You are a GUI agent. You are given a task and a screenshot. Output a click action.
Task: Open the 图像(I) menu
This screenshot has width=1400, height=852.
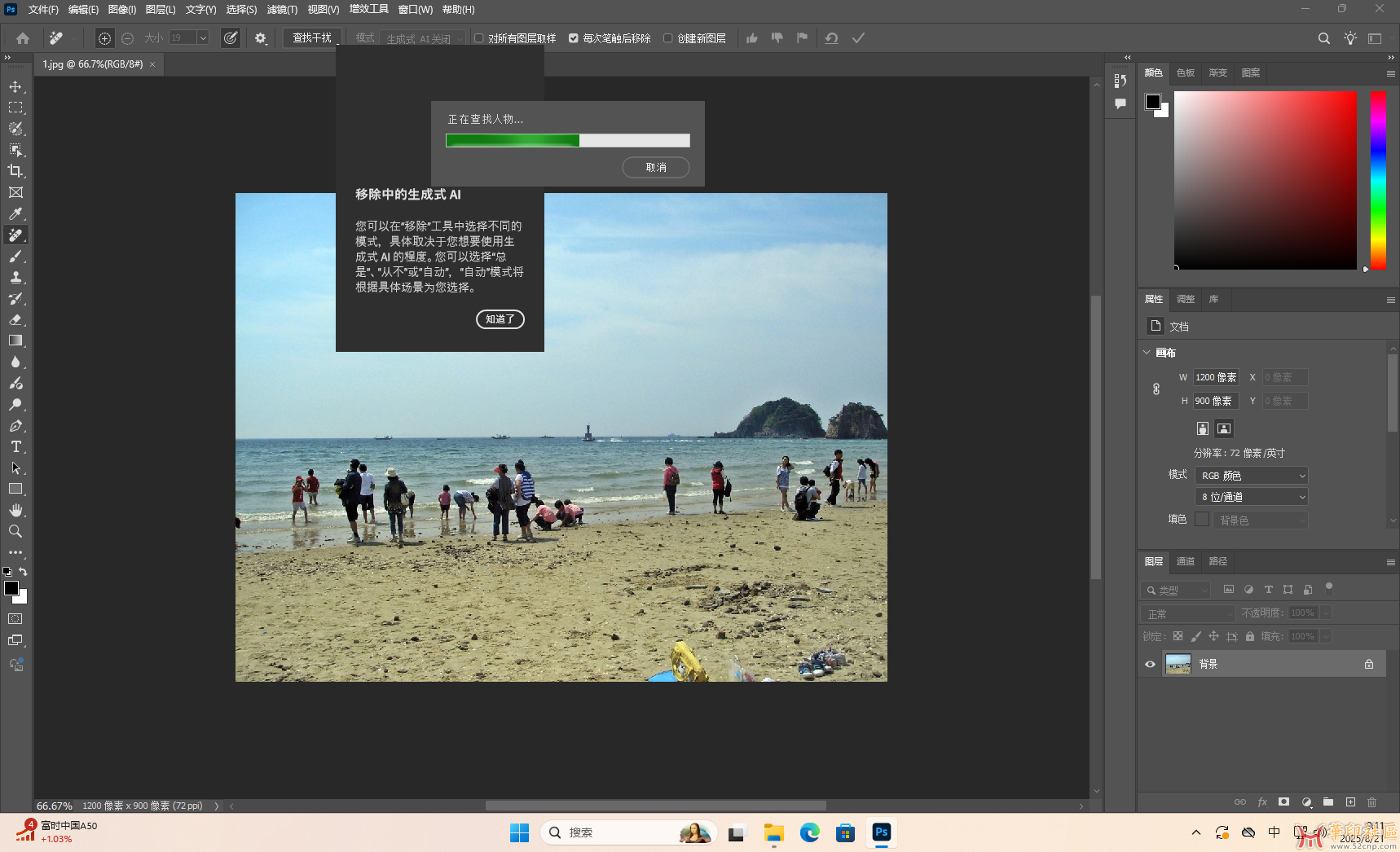(x=122, y=10)
